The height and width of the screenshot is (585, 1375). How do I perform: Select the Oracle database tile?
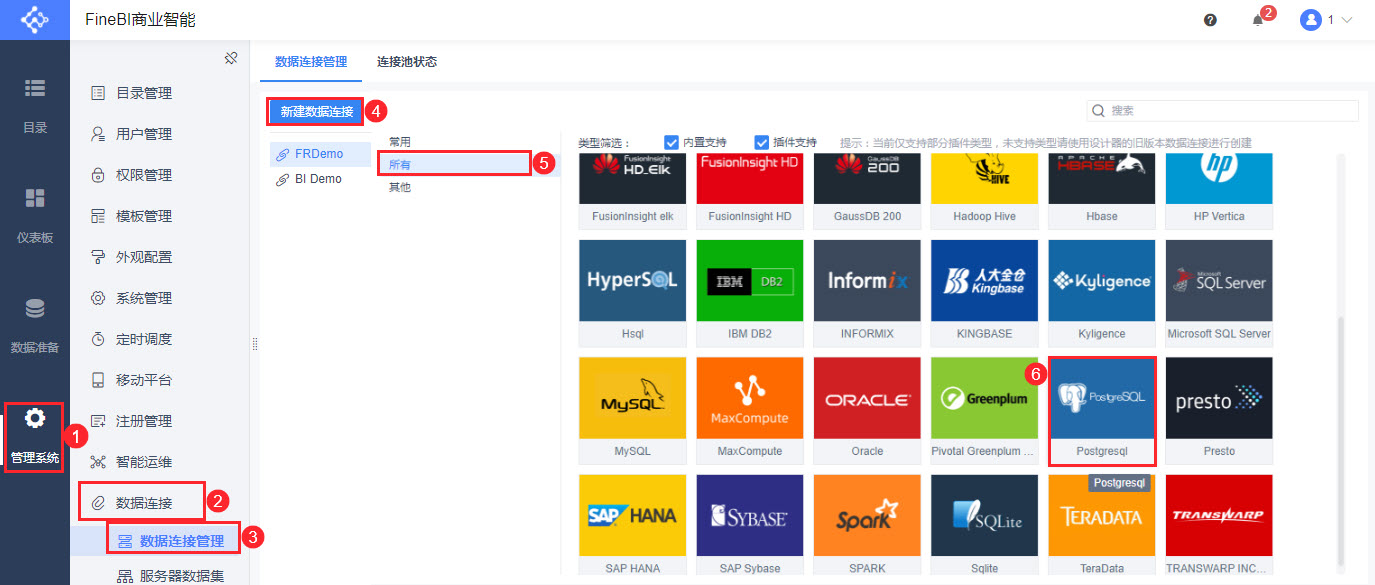click(x=867, y=411)
